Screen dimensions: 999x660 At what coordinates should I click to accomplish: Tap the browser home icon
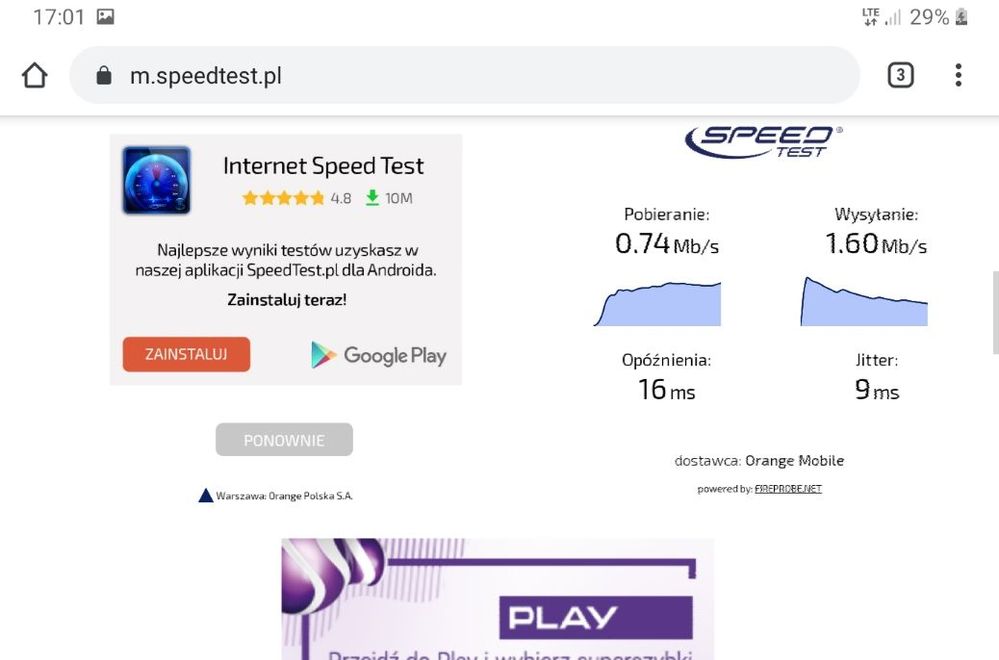click(x=34, y=74)
